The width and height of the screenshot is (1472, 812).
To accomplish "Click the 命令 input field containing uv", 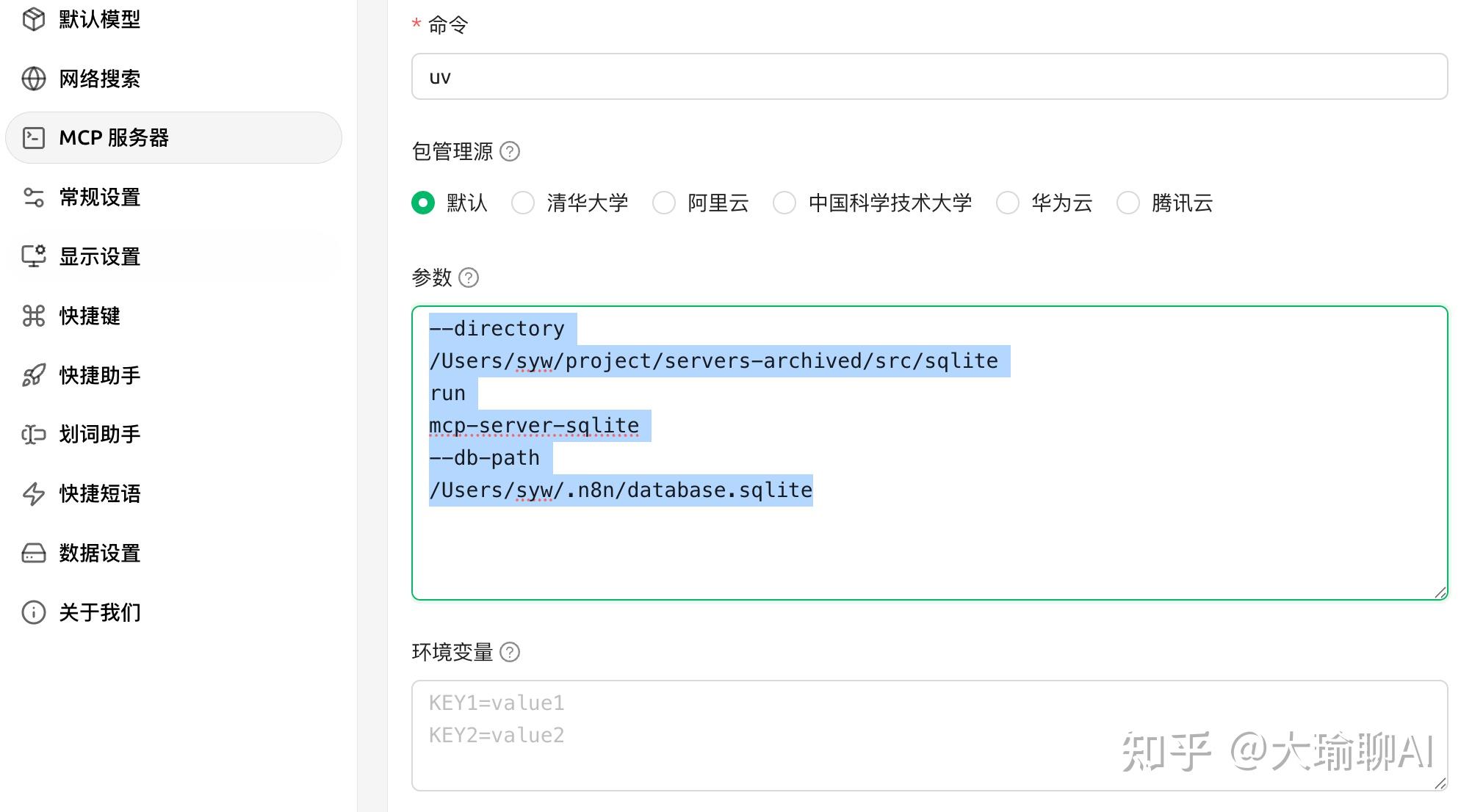I will pos(929,76).
